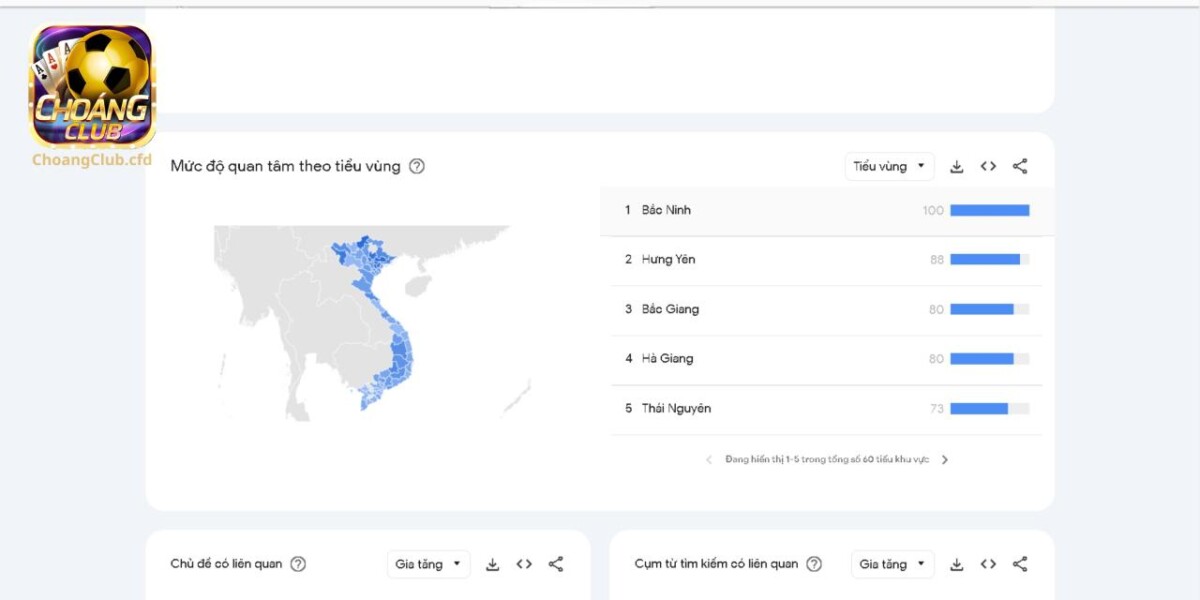
Task: Share the Cụm từ tìm kiếm panel
Action: click(1020, 563)
